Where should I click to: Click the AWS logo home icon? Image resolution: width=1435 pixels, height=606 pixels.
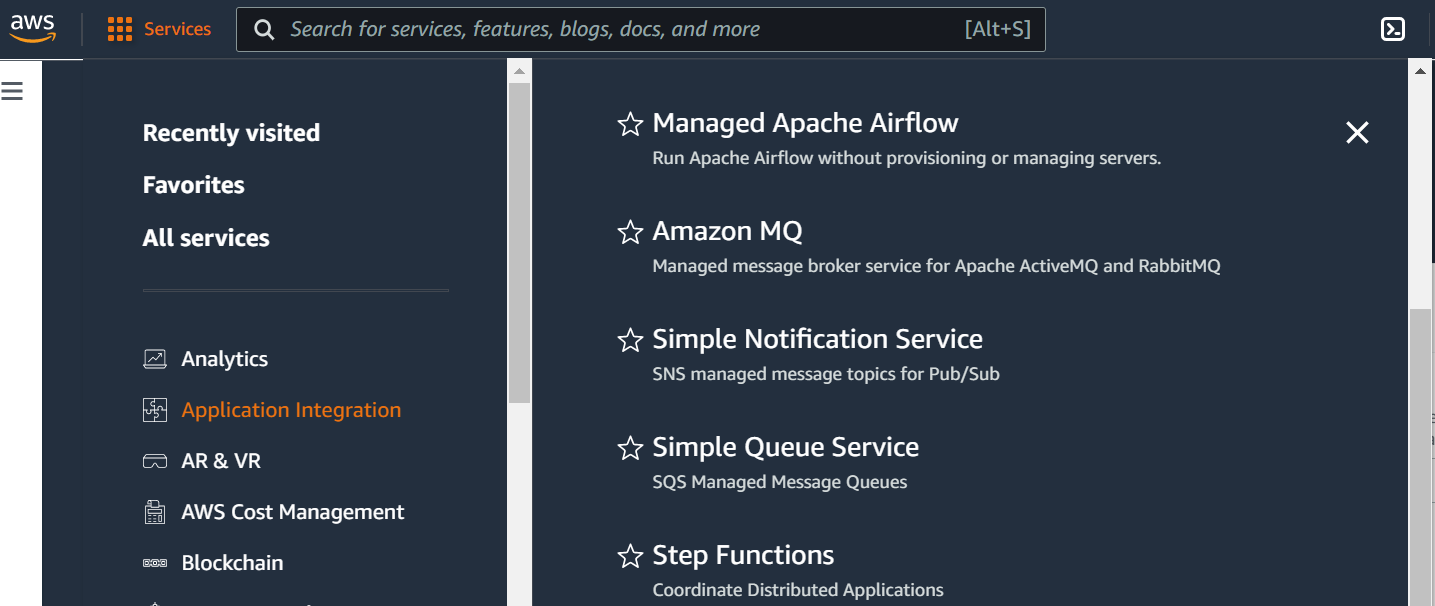[33, 29]
